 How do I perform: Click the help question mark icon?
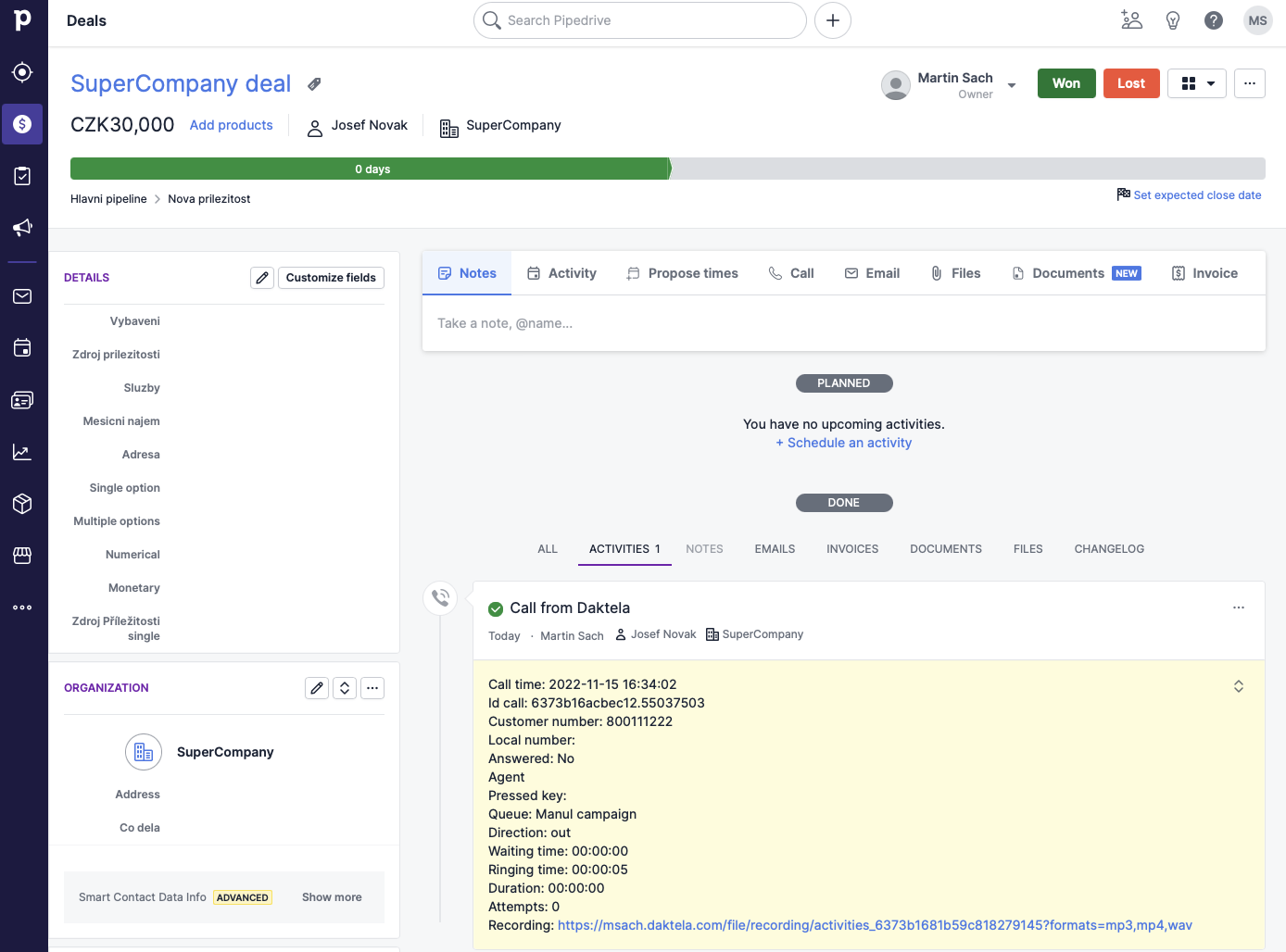point(1213,19)
